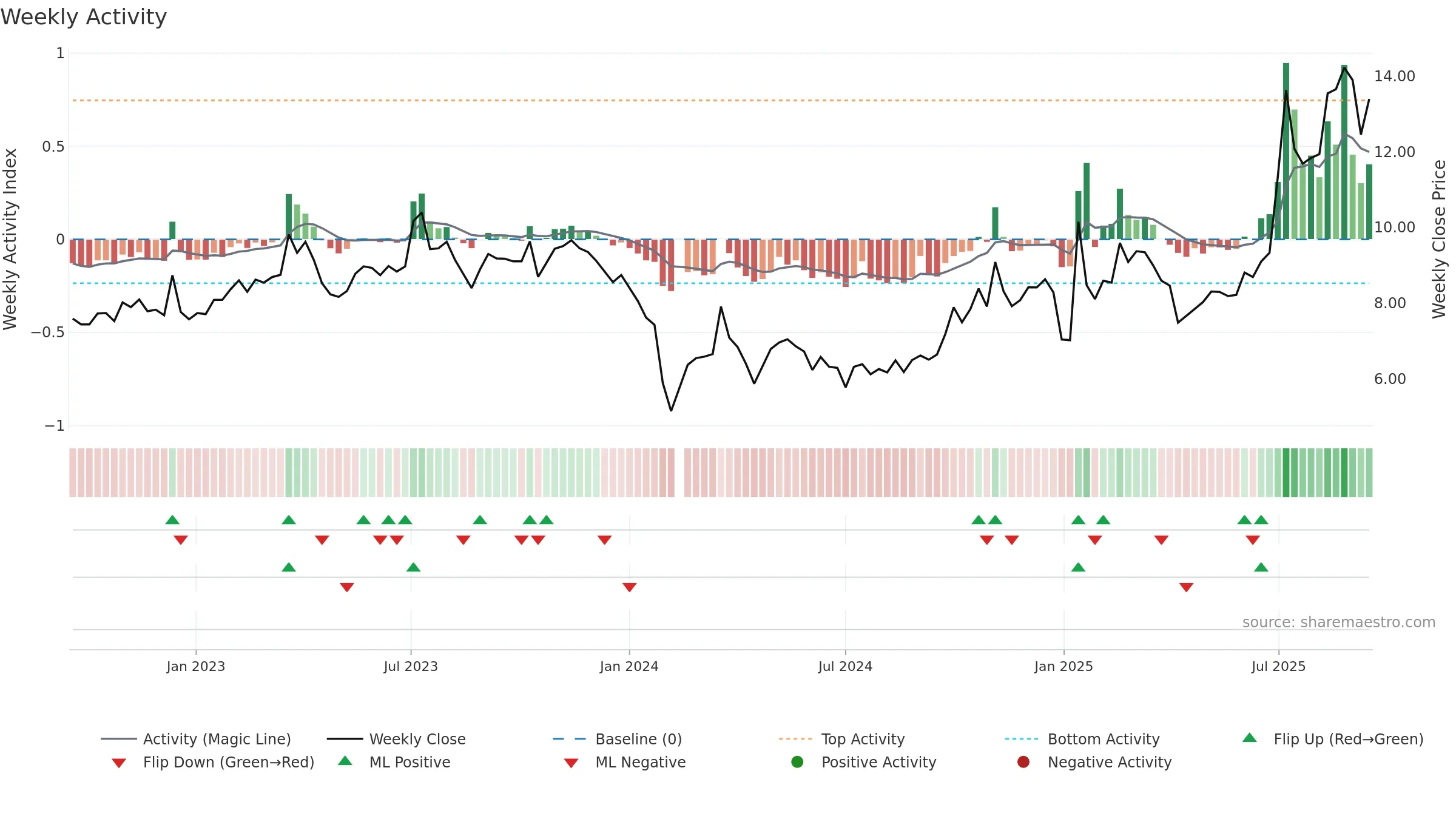1456x819 pixels.
Task: Toggle the Bottom Activity legend entry
Action: pos(1082,739)
